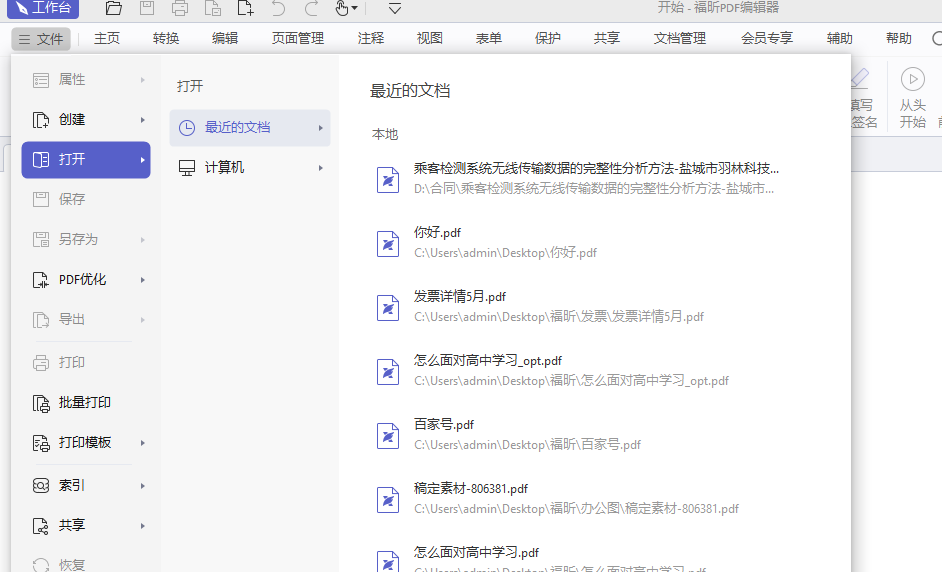The width and height of the screenshot is (942, 572).
Task: Click the hand tool icon in quick toolbar
Action: point(342,9)
